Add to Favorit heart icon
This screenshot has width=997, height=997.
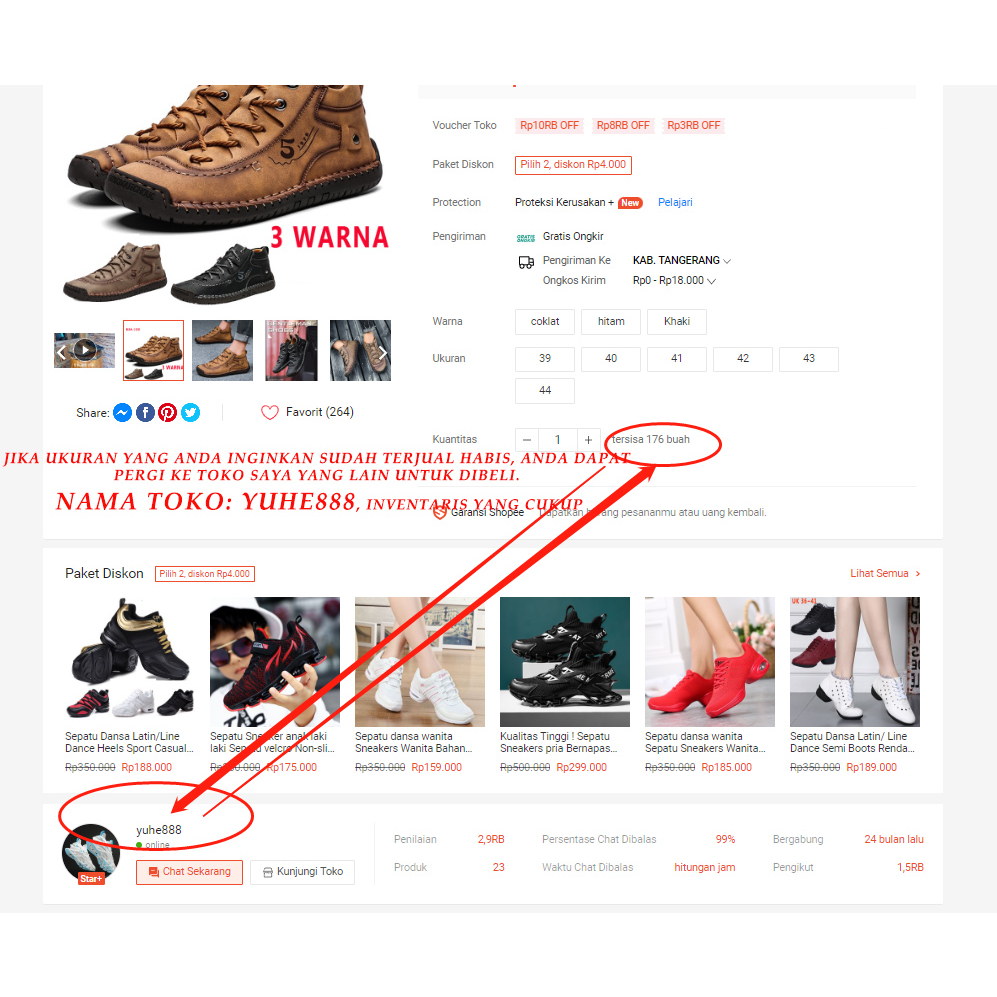(x=270, y=413)
